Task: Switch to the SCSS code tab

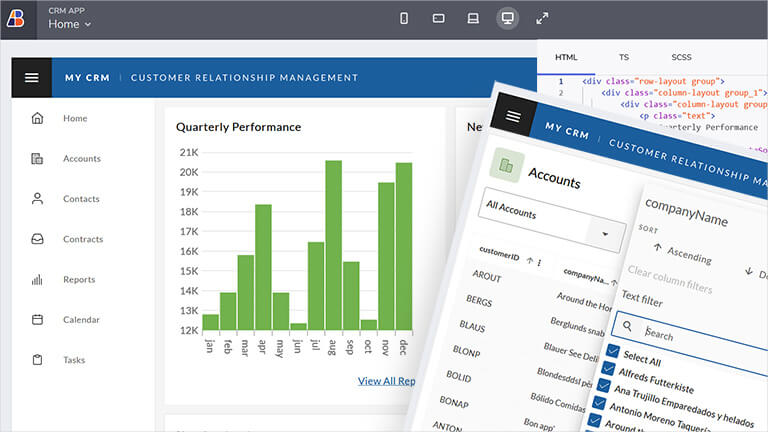Action: click(x=683, y=57)
